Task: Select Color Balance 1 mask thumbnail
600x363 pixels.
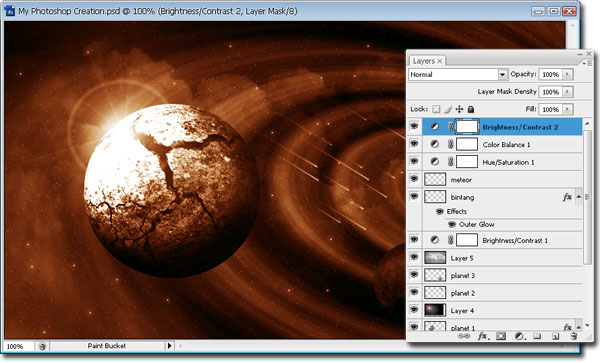Action: (467, 144)
